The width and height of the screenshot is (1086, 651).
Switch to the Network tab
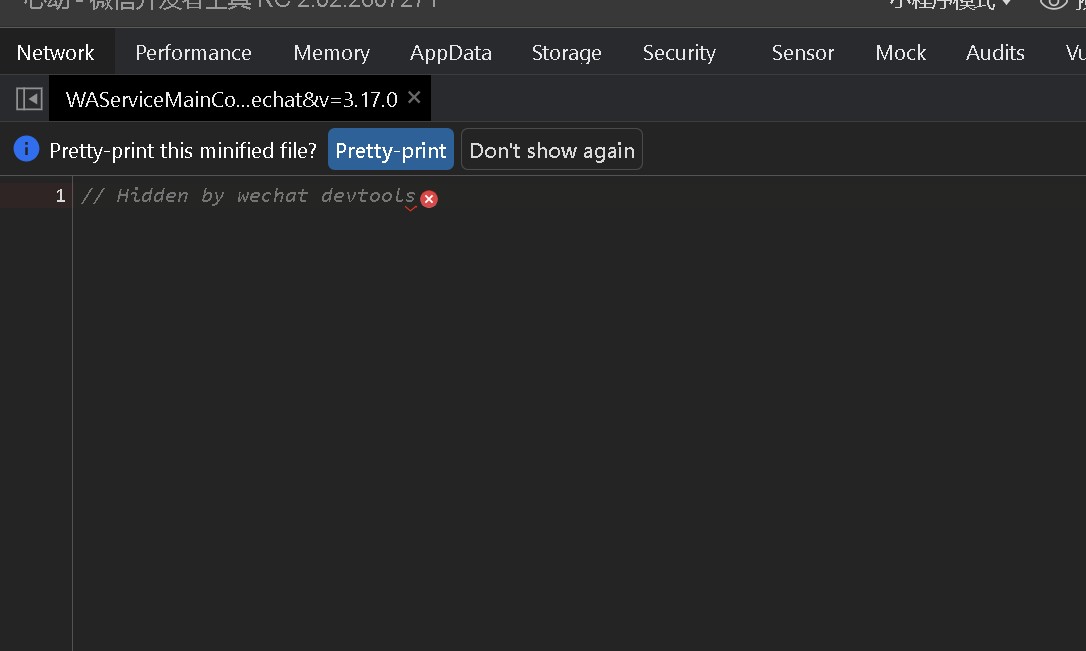click(x=55, y=53)
